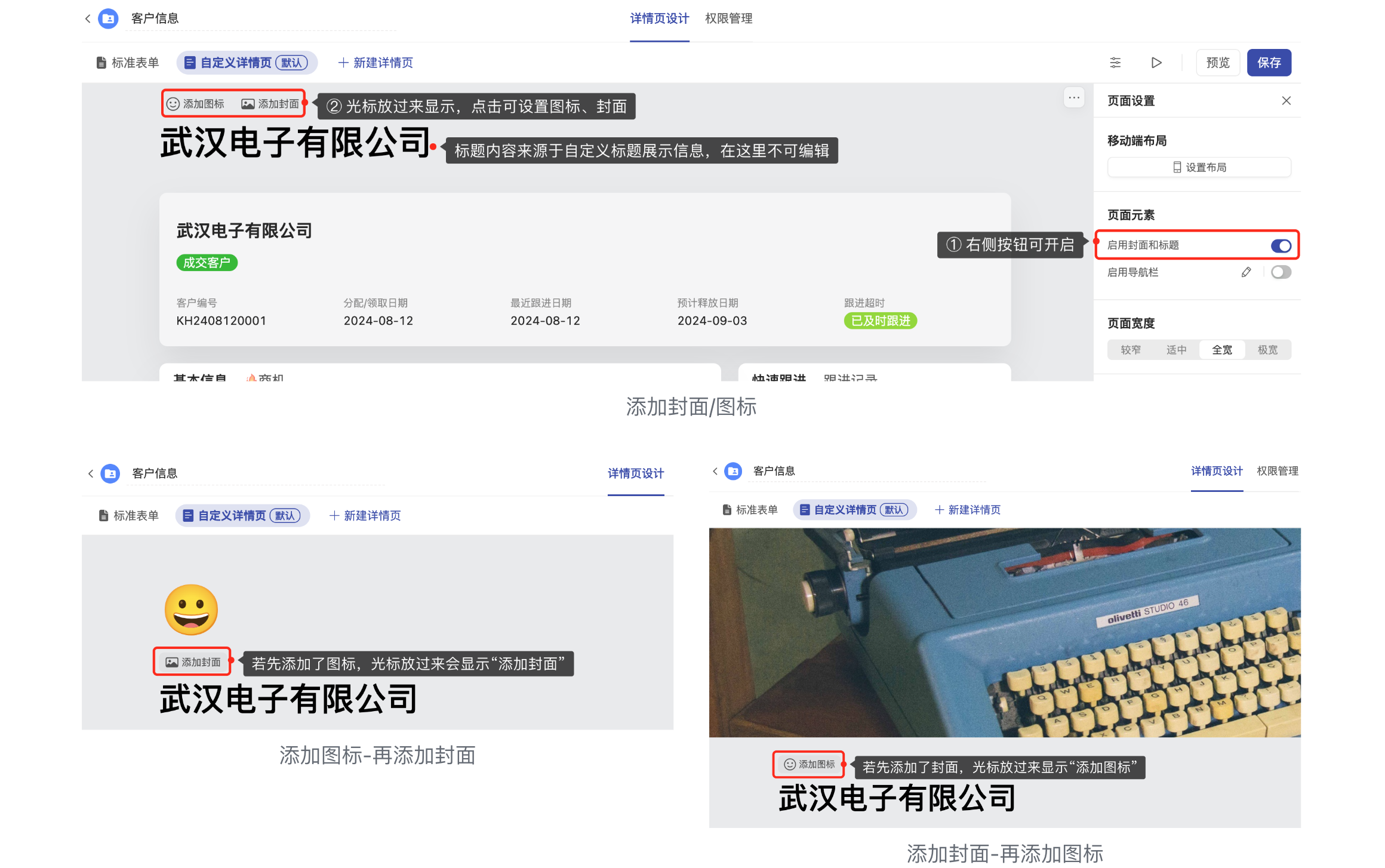Select 自定义详情页 tab in top screenshot
Image resolution: width=1385 pixels, height=868 pixels.
point(247,63)
